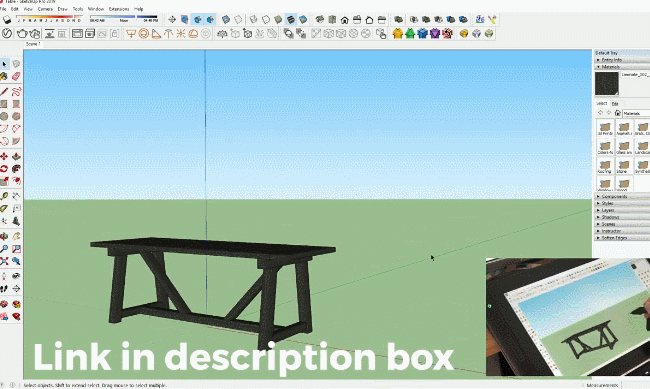Screen dimensions: 650x389
Task: Click the home icon in Materials browser
Action: [618, 113]
